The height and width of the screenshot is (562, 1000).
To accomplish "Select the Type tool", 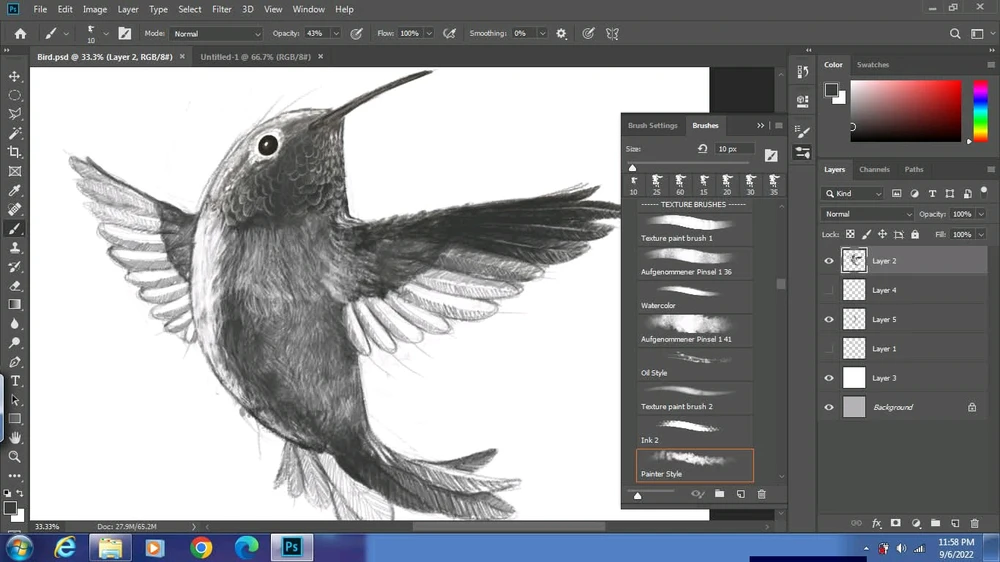I will (15, 381).
